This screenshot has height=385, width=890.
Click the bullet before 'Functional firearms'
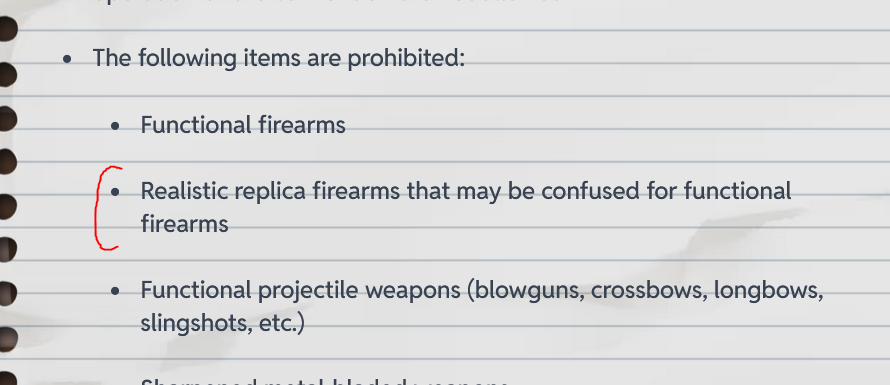[x=116, y=126]
